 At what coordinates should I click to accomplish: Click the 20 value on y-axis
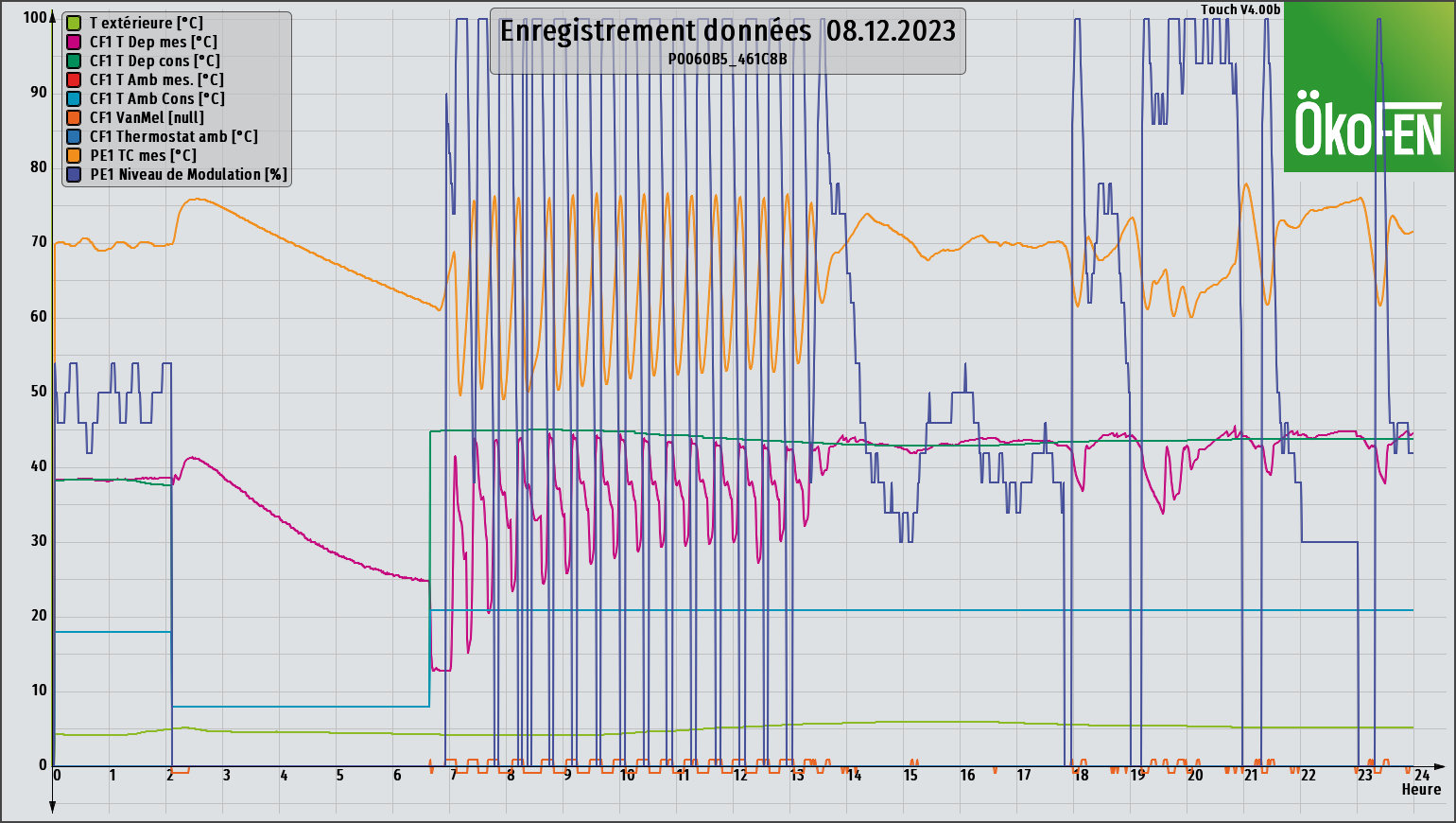(39, 615)
